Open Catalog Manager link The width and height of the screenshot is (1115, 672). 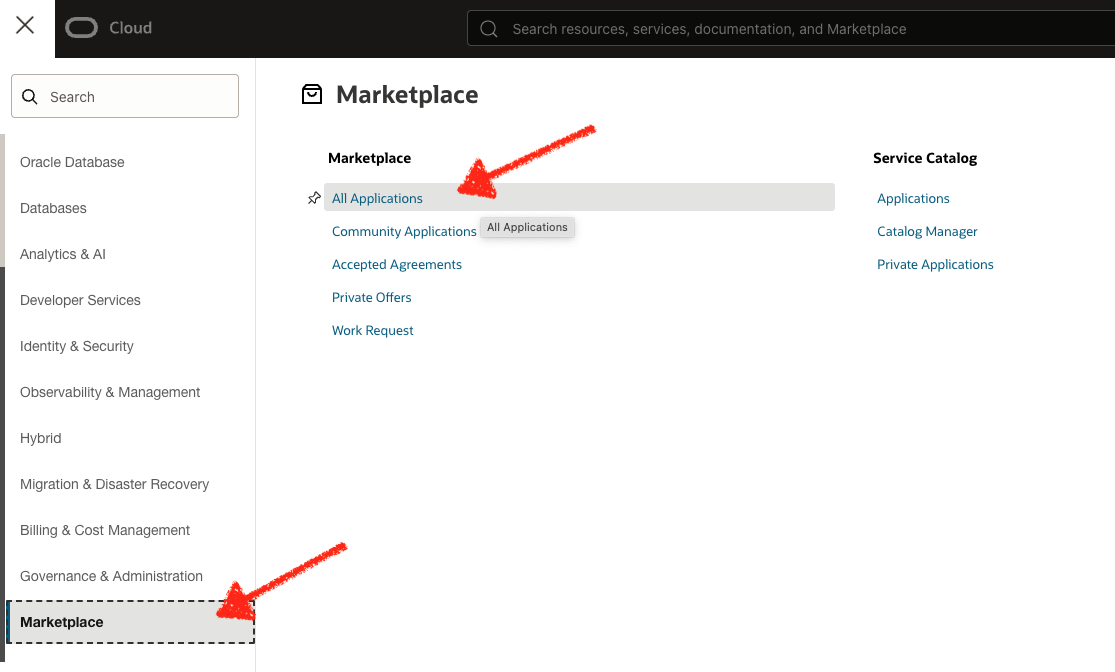click(x=927, y=231)
